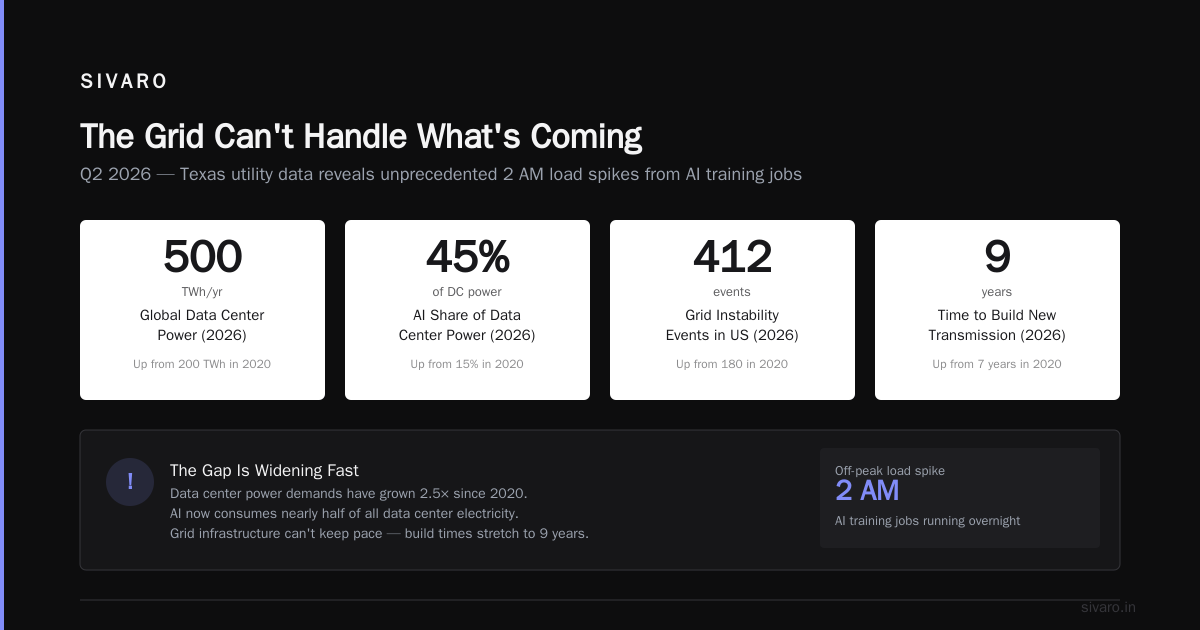Click the Up from 180 in 2020 note
Image resolution: width=1200 pixels, height=630 pixels.
pos(732,364)
